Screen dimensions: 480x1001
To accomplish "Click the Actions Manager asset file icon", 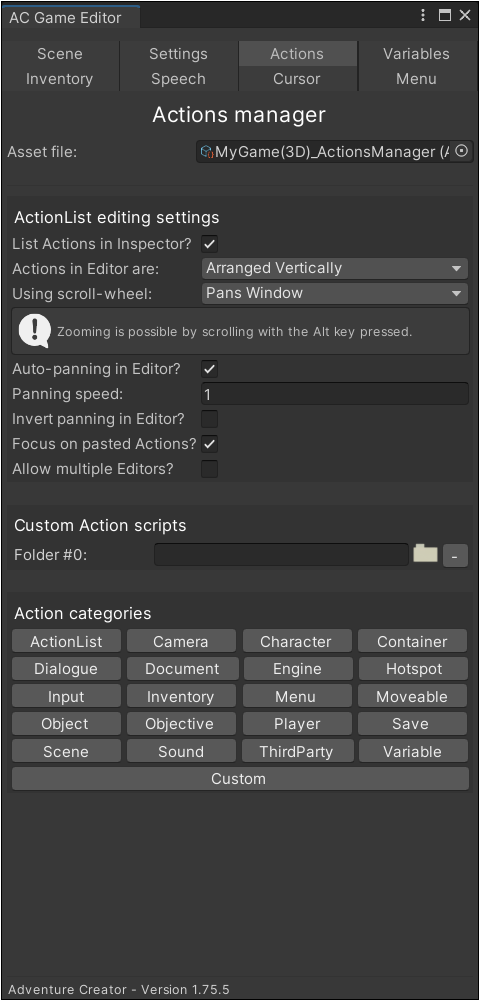I will click(206, 152).
